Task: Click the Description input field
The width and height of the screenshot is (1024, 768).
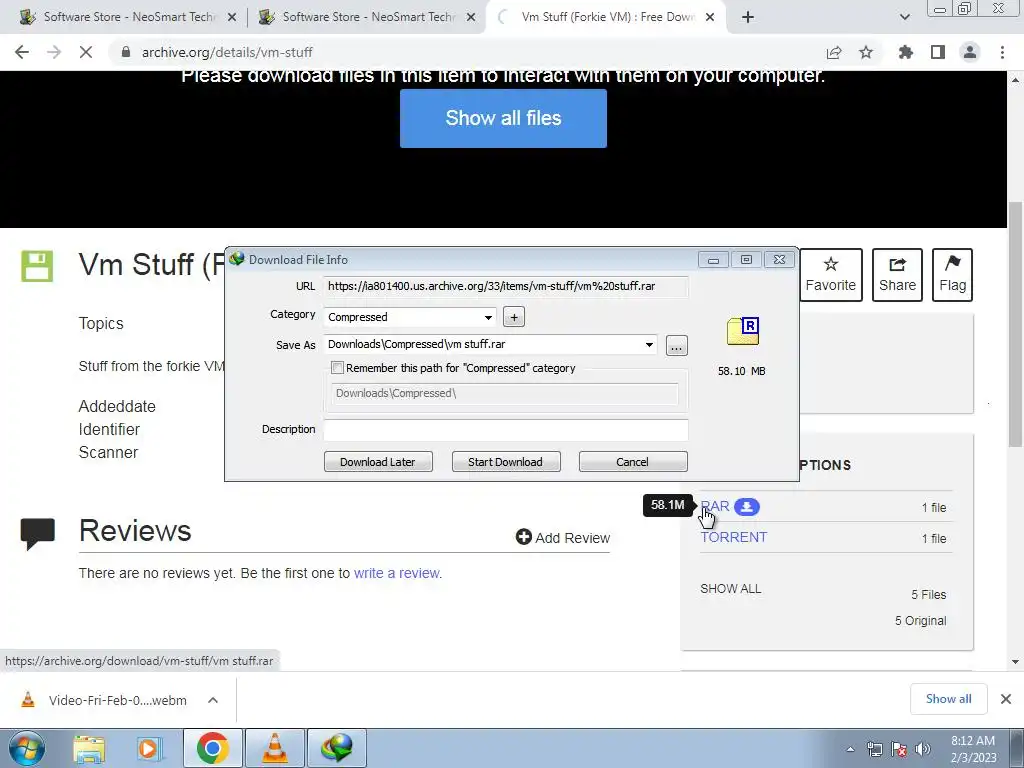Action: click(505, 430)
